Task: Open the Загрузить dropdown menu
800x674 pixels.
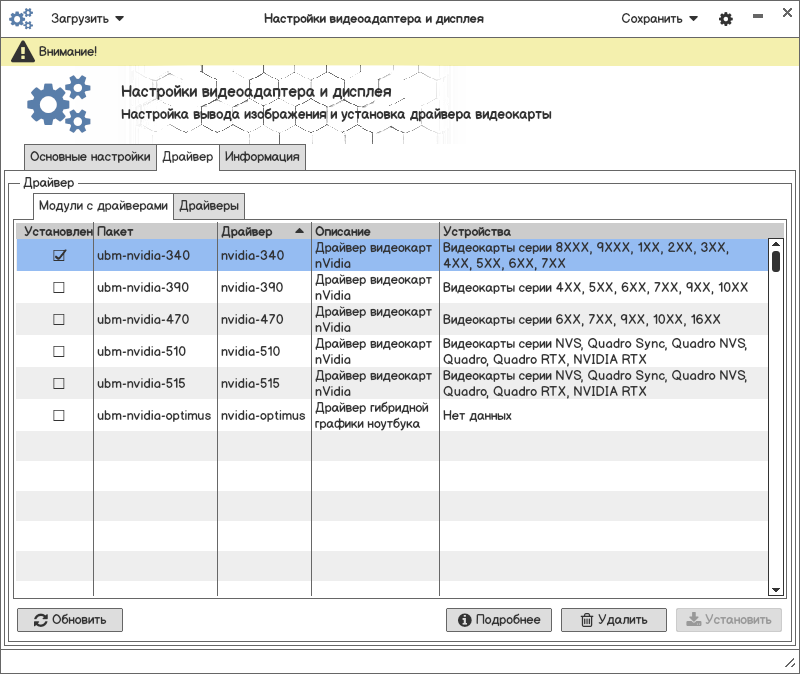Action: pyautogui.click(x=88, y=19)
